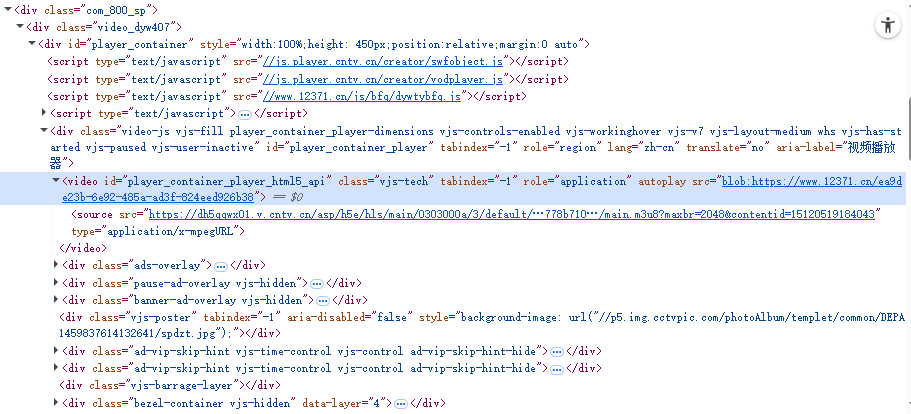This screenshot has height=414, width=911.
Task: Open the dywtybfq.js script link
Action: pos(362,96)
